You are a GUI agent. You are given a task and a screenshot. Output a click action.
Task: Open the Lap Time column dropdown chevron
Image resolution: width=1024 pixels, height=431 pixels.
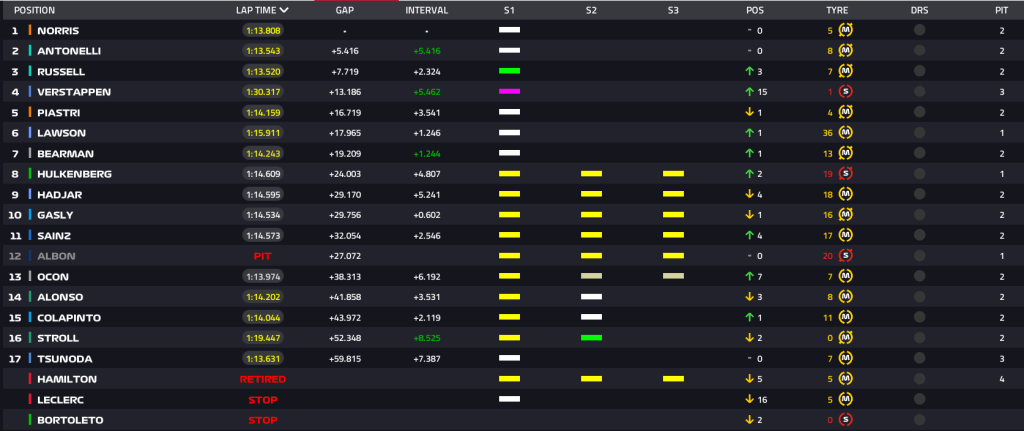click(283, 10)
